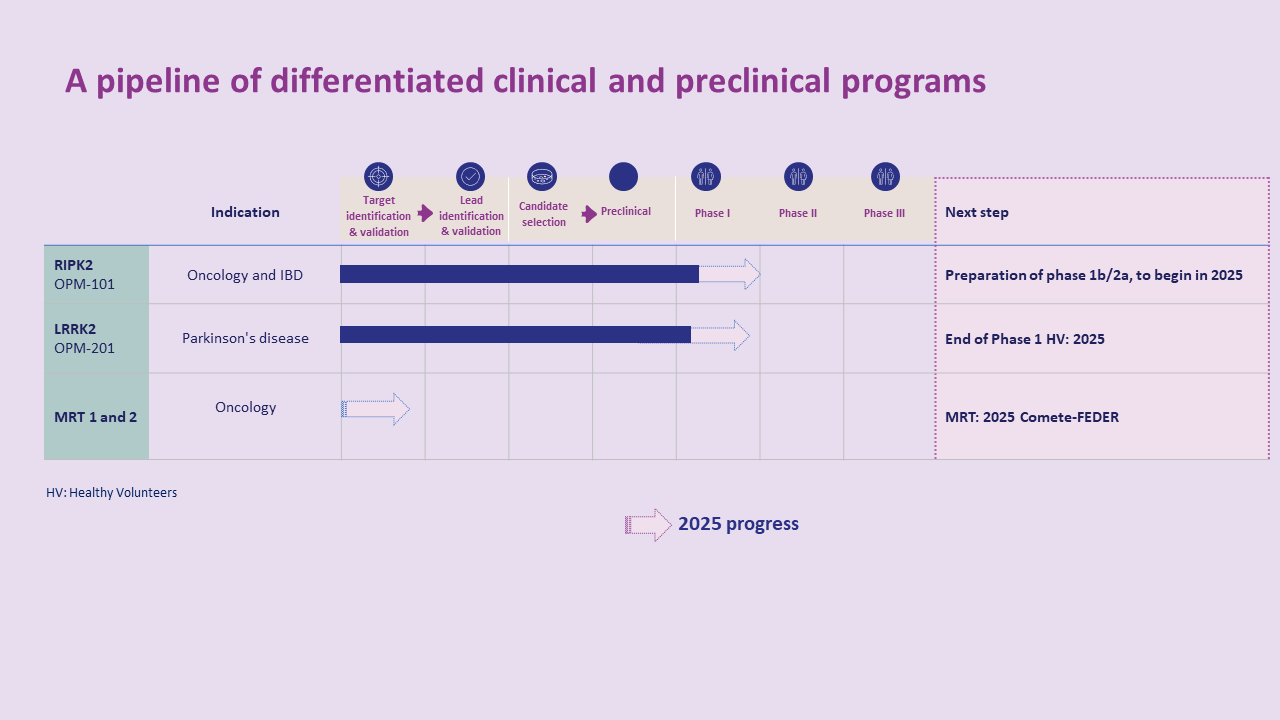Click the purple arrow before Lead identification
The height and width of the screenshot is (720, 1280).
coord(426,213)
